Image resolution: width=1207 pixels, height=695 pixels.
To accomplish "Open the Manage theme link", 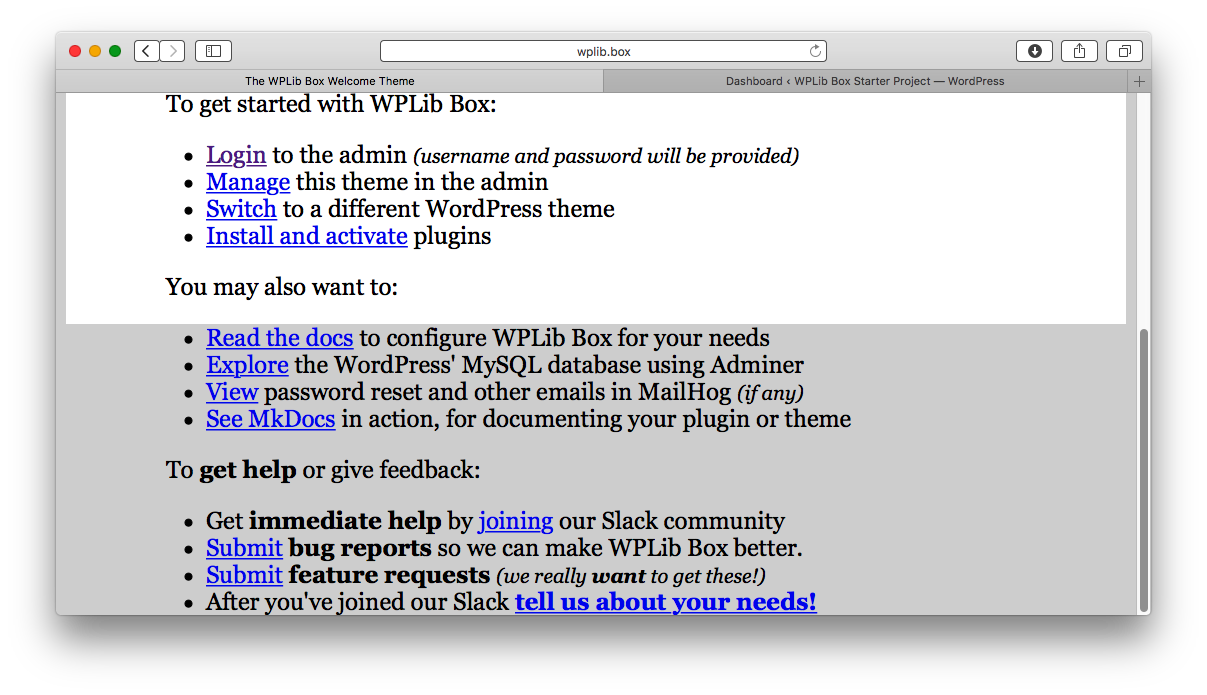I will 248,182.
